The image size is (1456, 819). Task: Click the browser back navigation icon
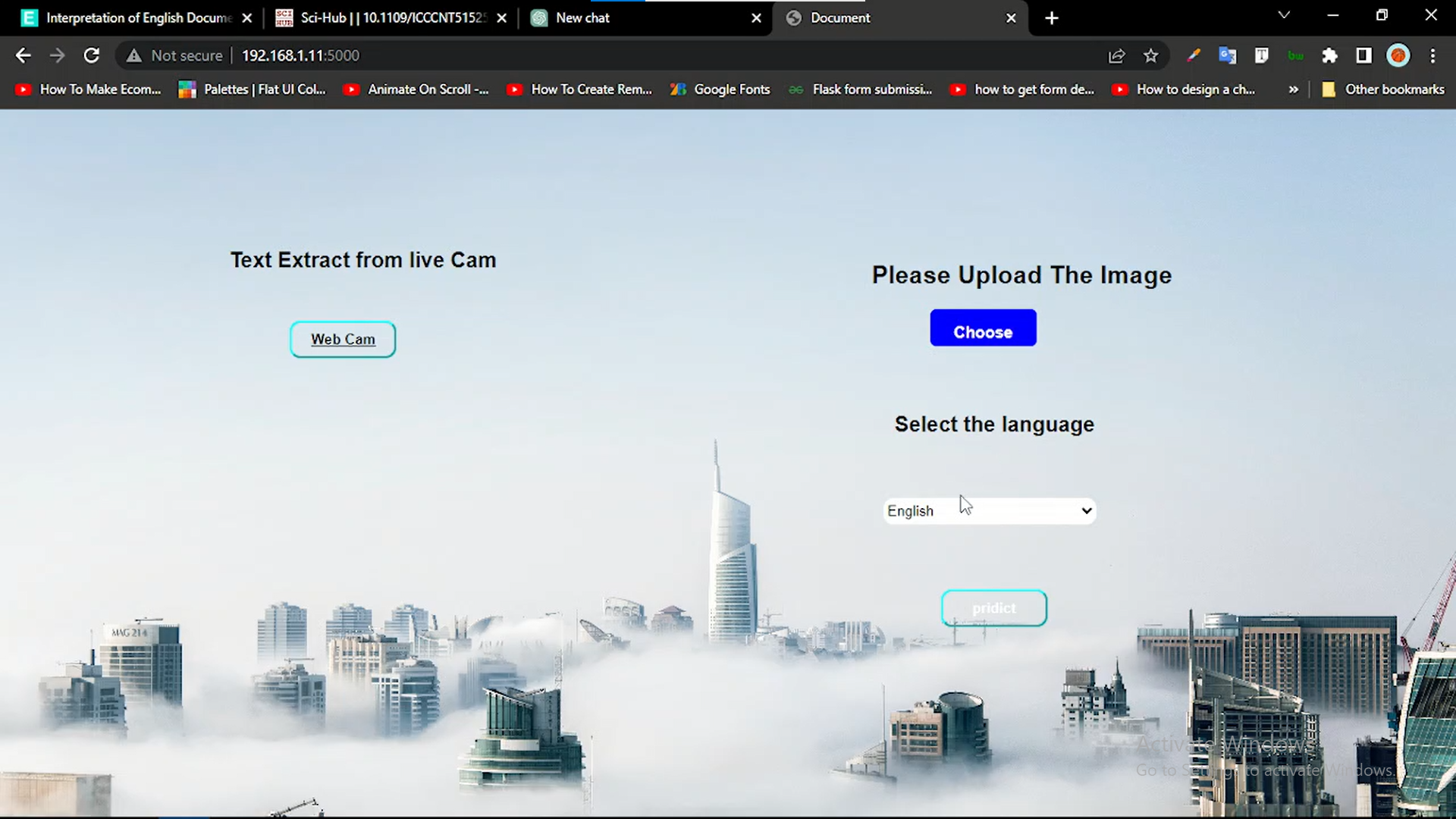[24, 56]
